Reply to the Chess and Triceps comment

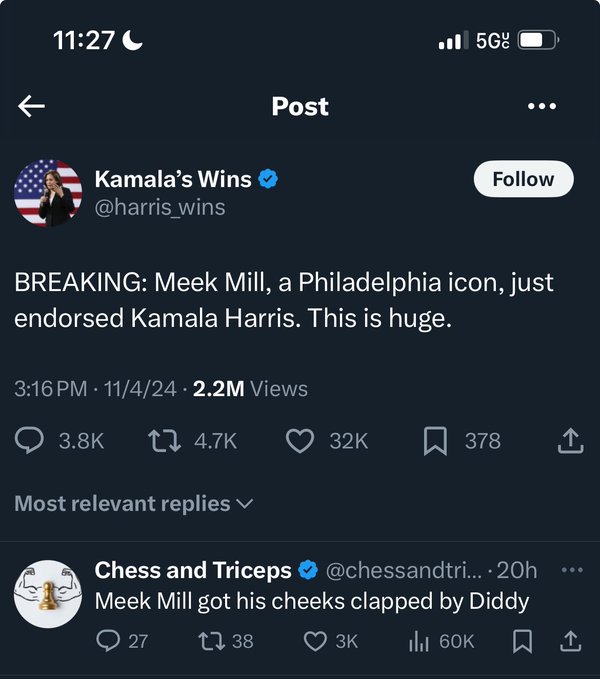108,641
